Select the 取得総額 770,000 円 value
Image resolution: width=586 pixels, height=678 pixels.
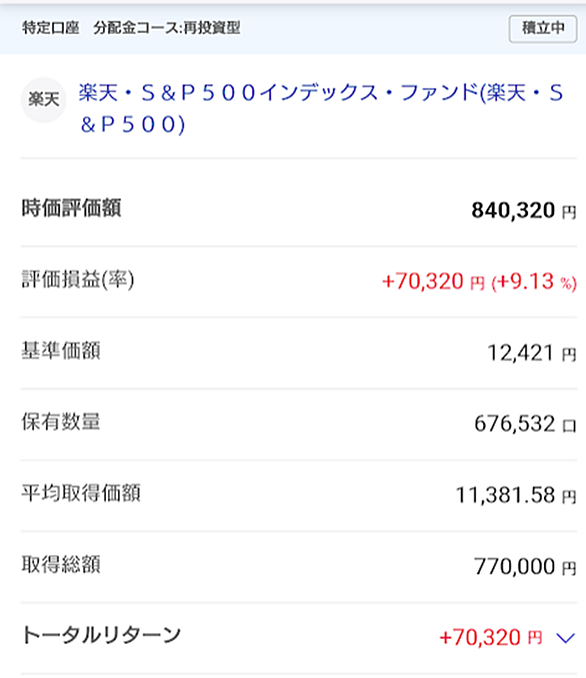(525, 566)
